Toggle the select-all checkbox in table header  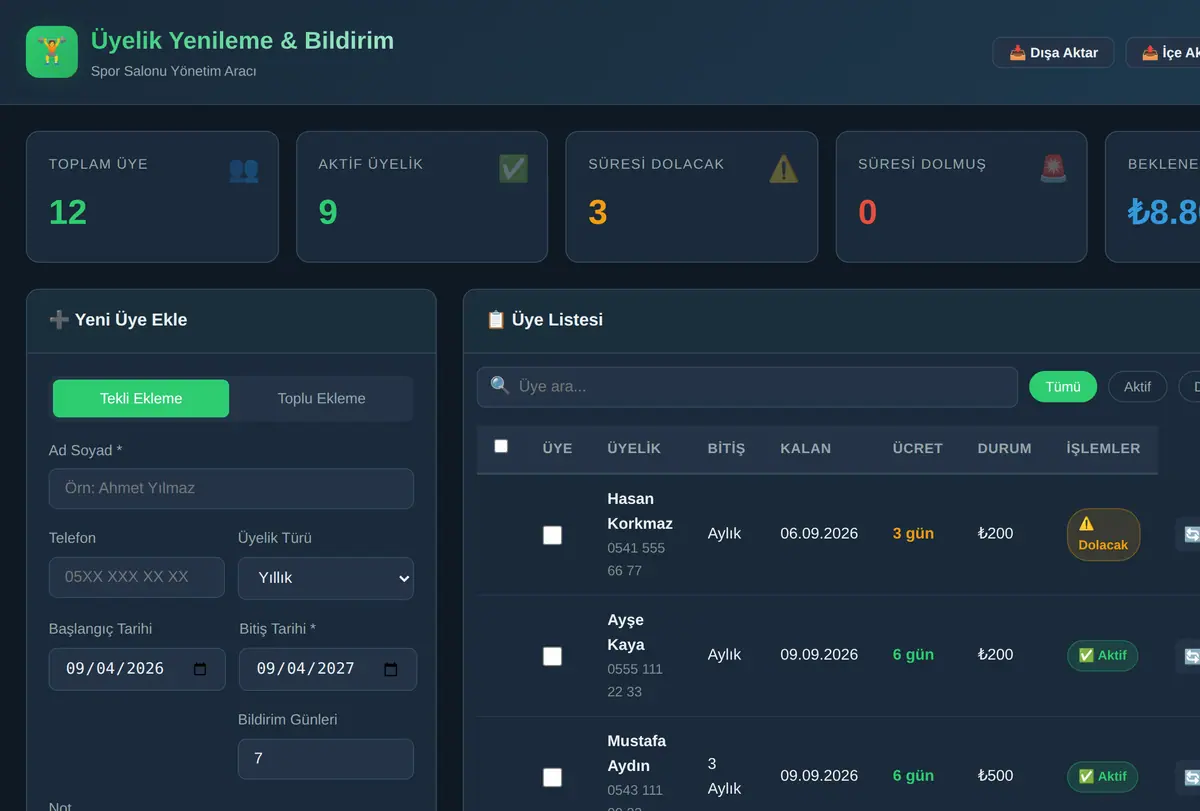501,446
